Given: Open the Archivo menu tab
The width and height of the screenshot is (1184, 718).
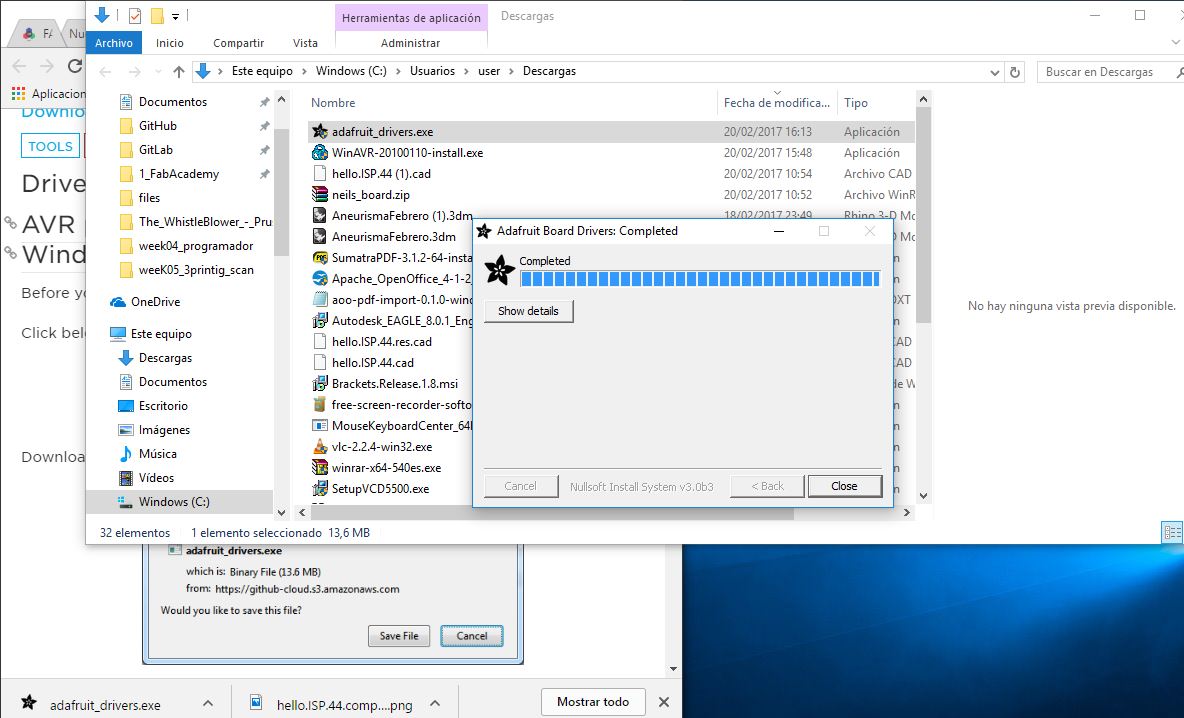Looking at the screenshot, I should [x=114, y=43].
